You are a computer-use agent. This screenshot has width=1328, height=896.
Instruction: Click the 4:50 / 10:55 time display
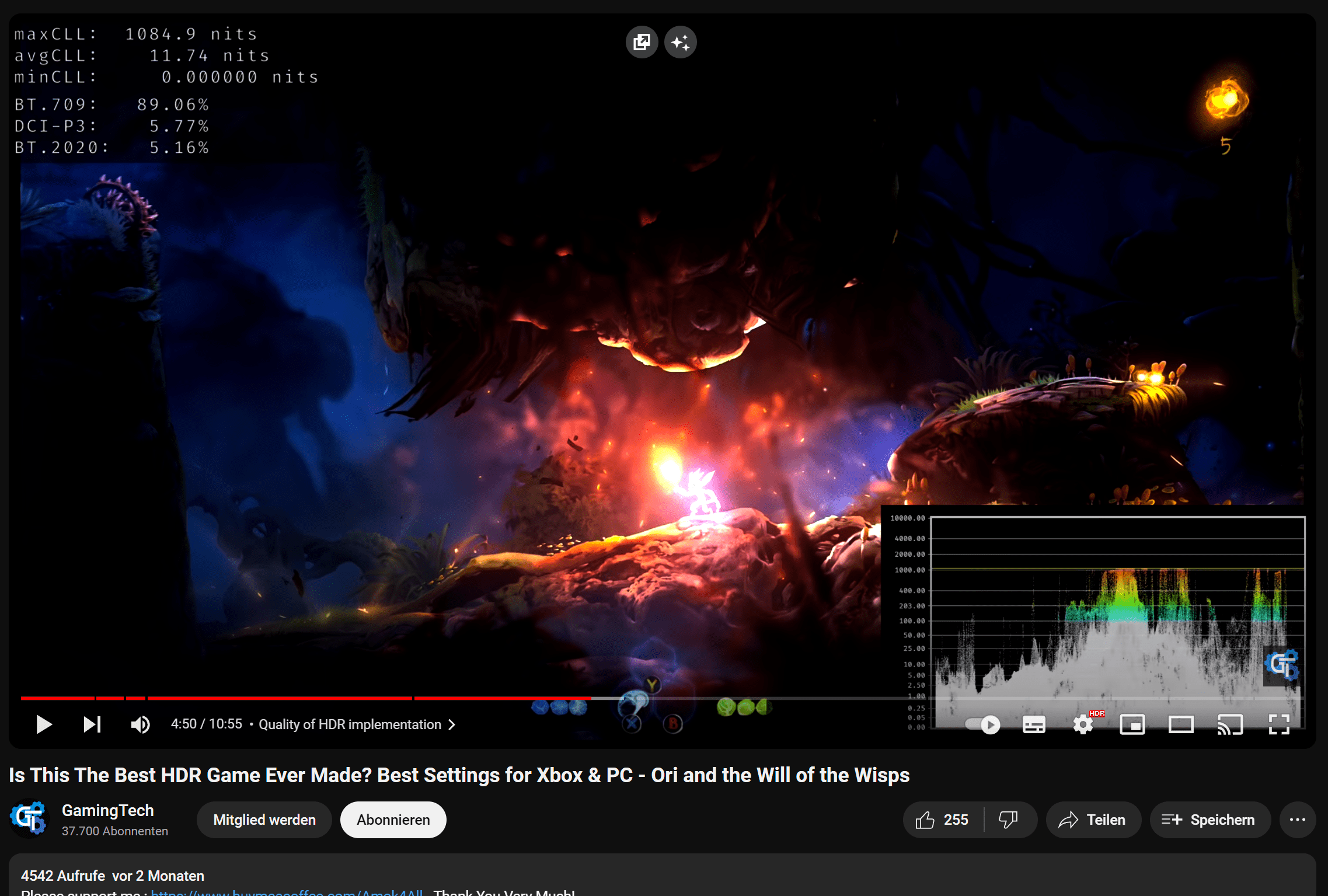207,724
